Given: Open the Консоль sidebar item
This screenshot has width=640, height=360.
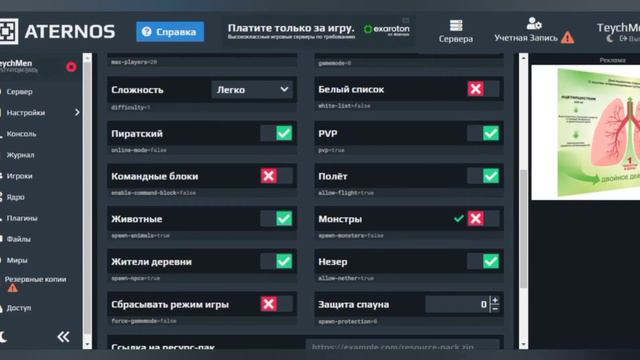Looking at the screenshot, I should [21, 134].
